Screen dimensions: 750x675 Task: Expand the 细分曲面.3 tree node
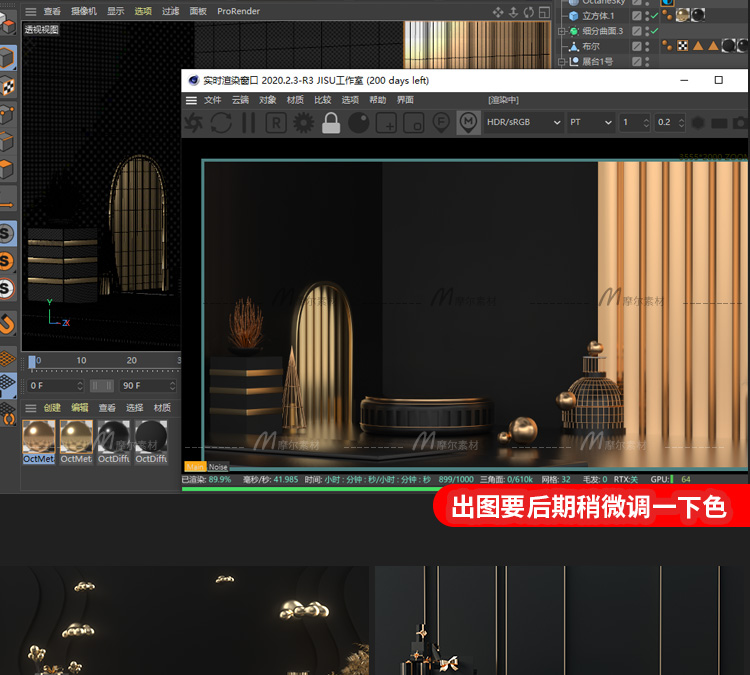tap(561, 31)
